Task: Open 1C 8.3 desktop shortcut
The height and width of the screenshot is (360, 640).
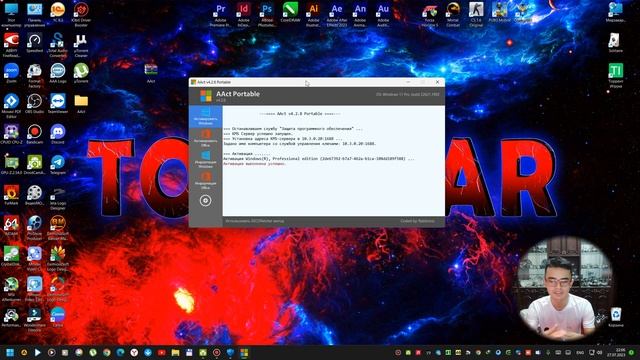Action: coord(58,12)
